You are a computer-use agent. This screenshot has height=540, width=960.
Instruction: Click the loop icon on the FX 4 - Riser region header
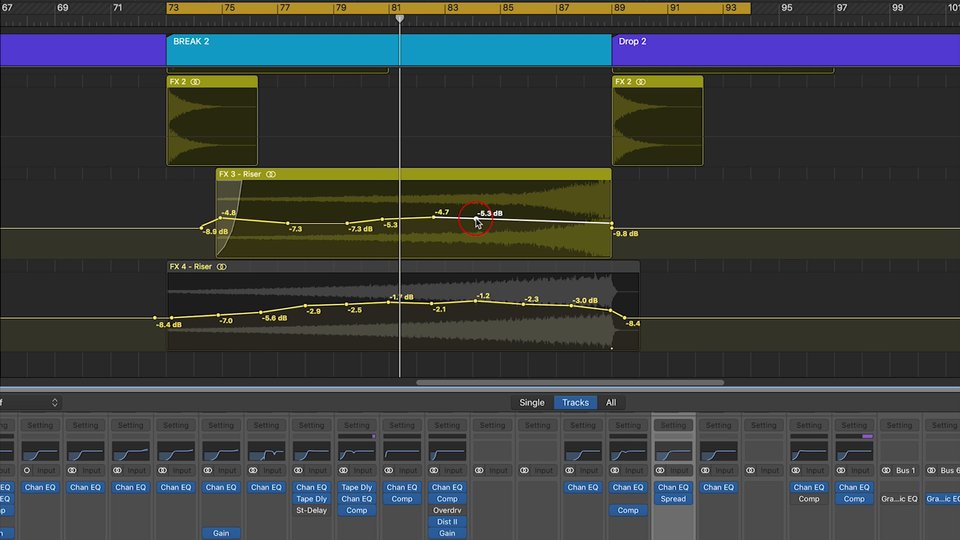click(222, 266)
